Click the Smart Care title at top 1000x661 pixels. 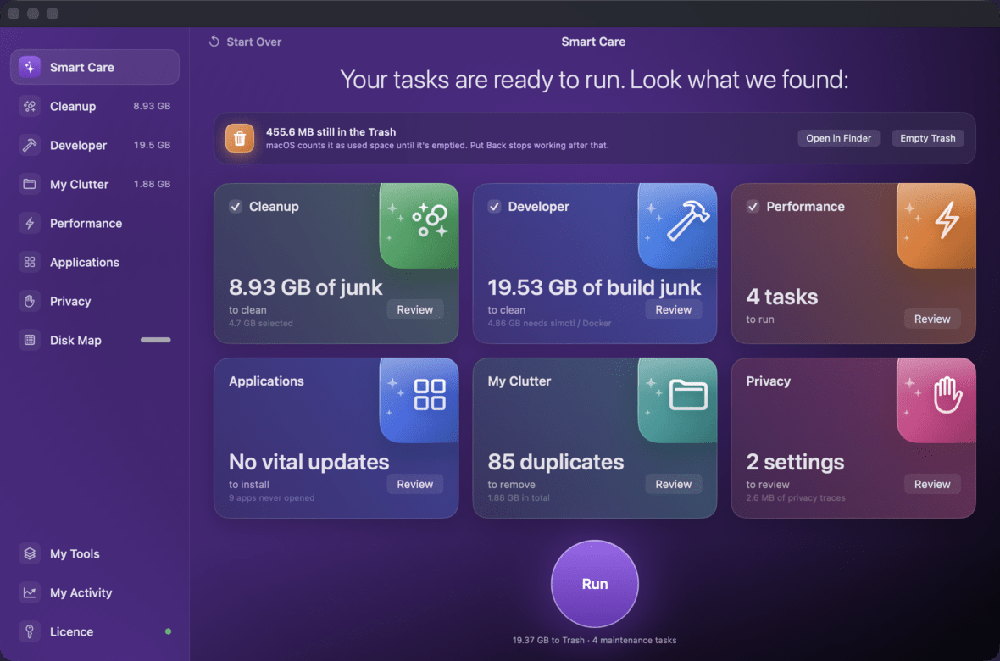593,41
